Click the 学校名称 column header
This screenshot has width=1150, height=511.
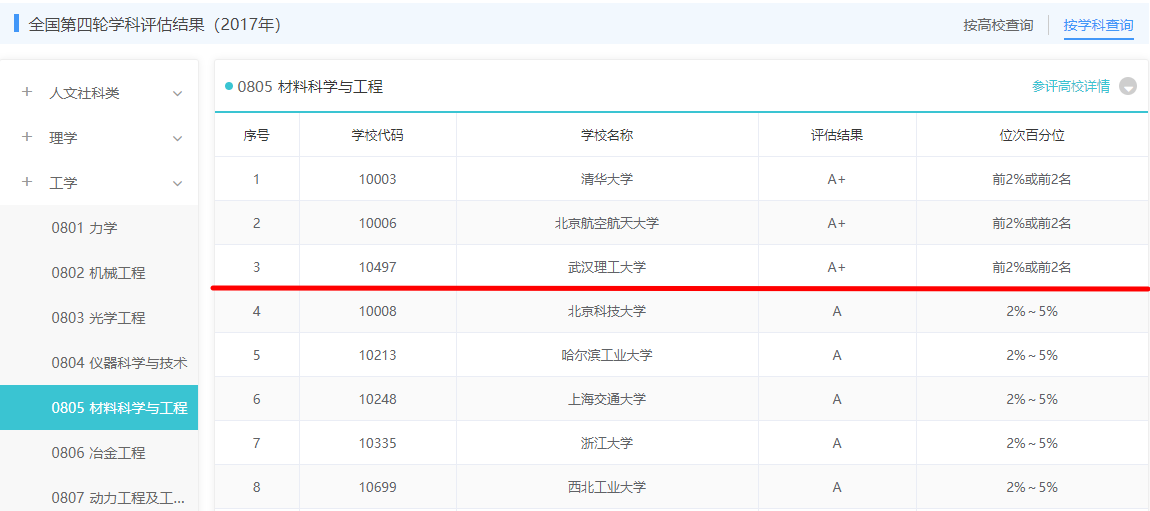[x=607, y=135]
